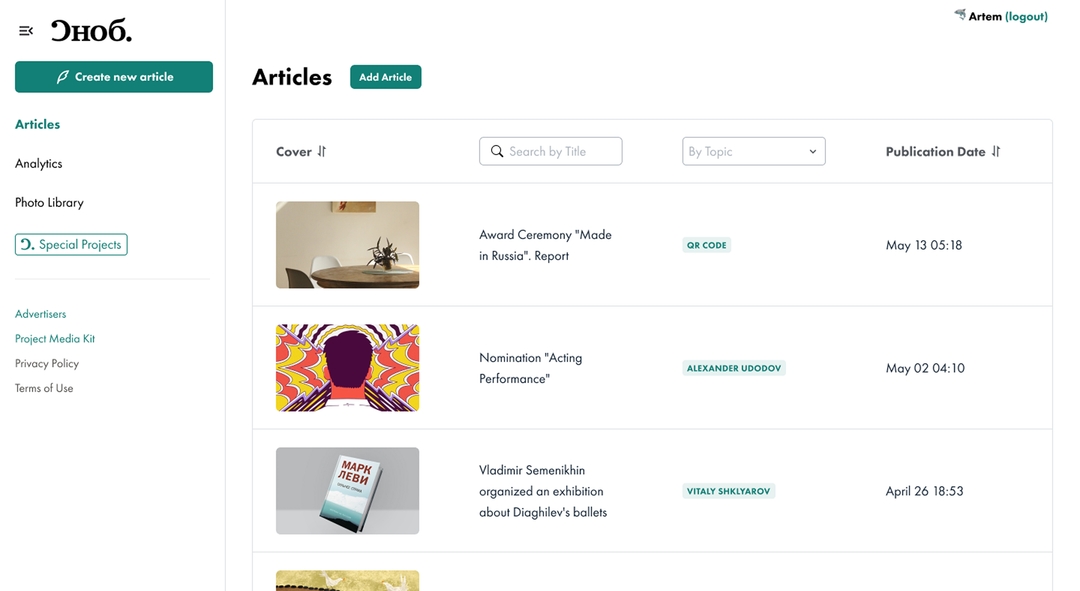Click the Search by Title field
1080x591 pixels.
(x=550, y=152)
